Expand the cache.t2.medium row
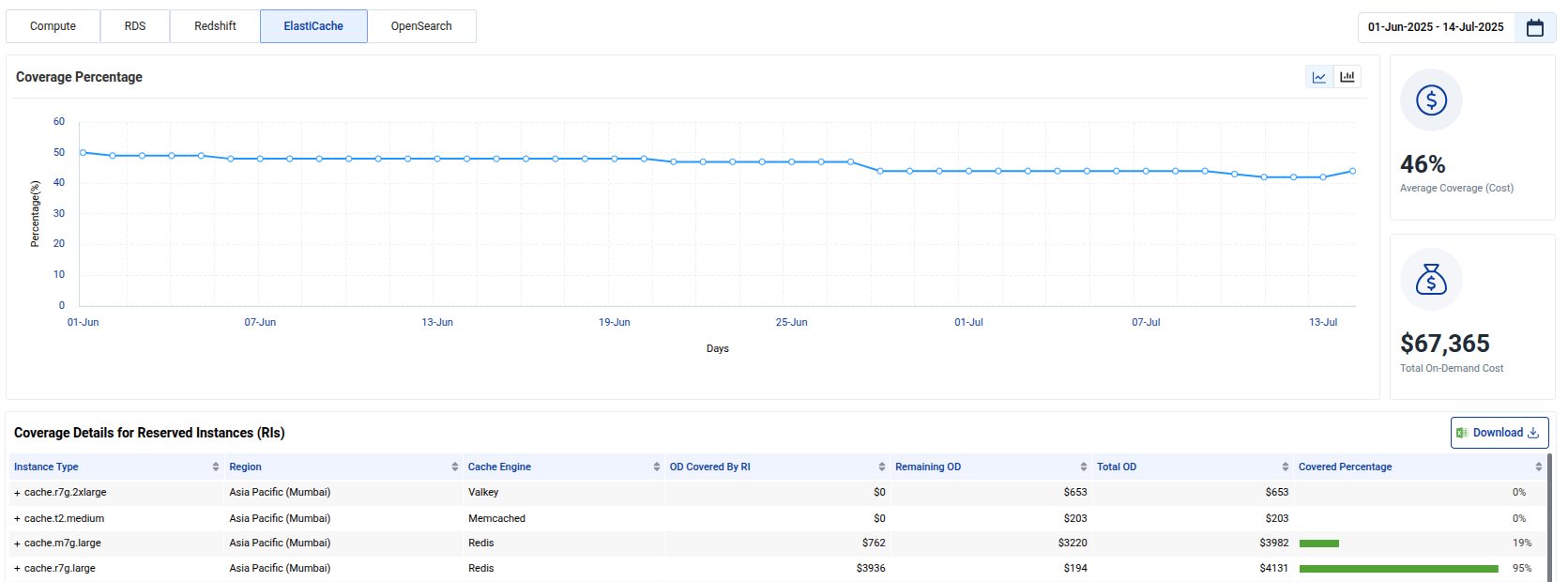 [x=17, y=519]
